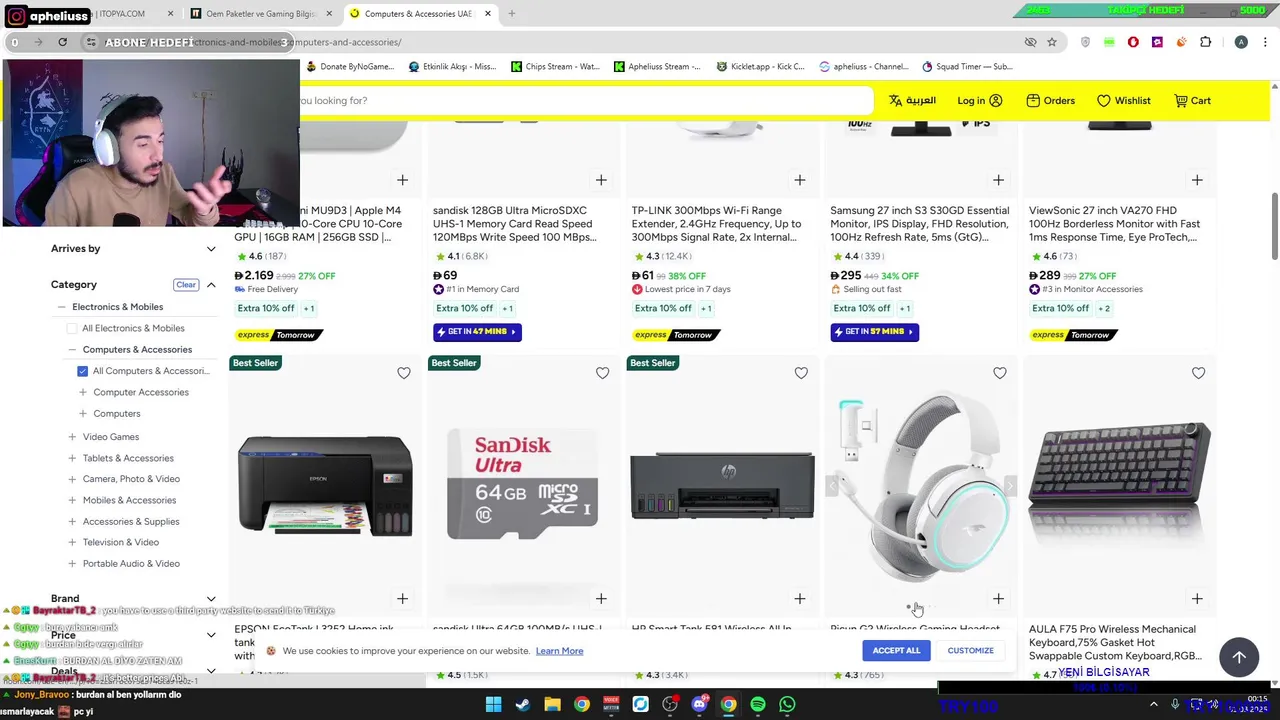Expand the Arrives by filter
This screenshot has height=720, width=1280.
211,249
